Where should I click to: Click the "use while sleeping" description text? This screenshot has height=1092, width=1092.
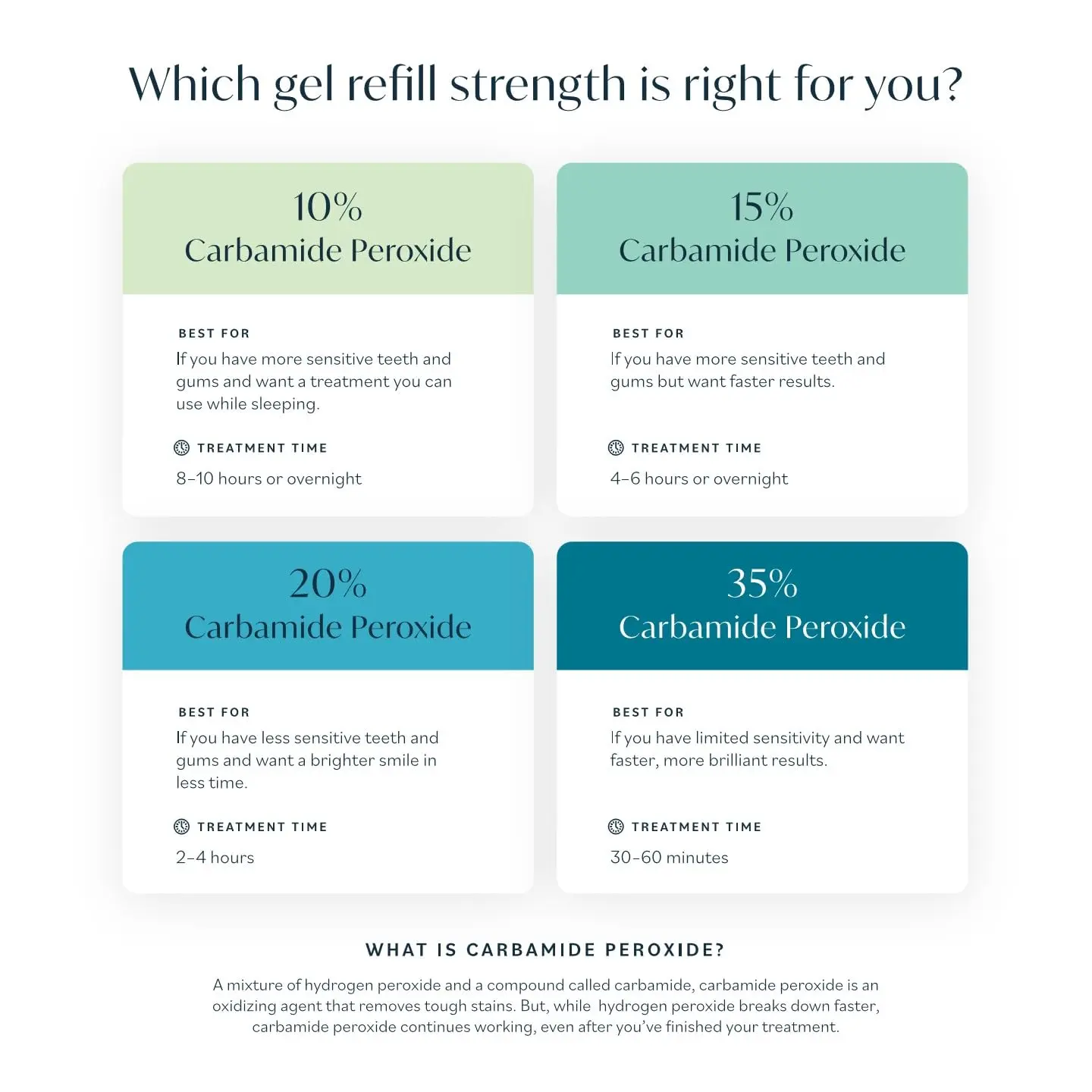pyautogui.click(x=247, y=404)
